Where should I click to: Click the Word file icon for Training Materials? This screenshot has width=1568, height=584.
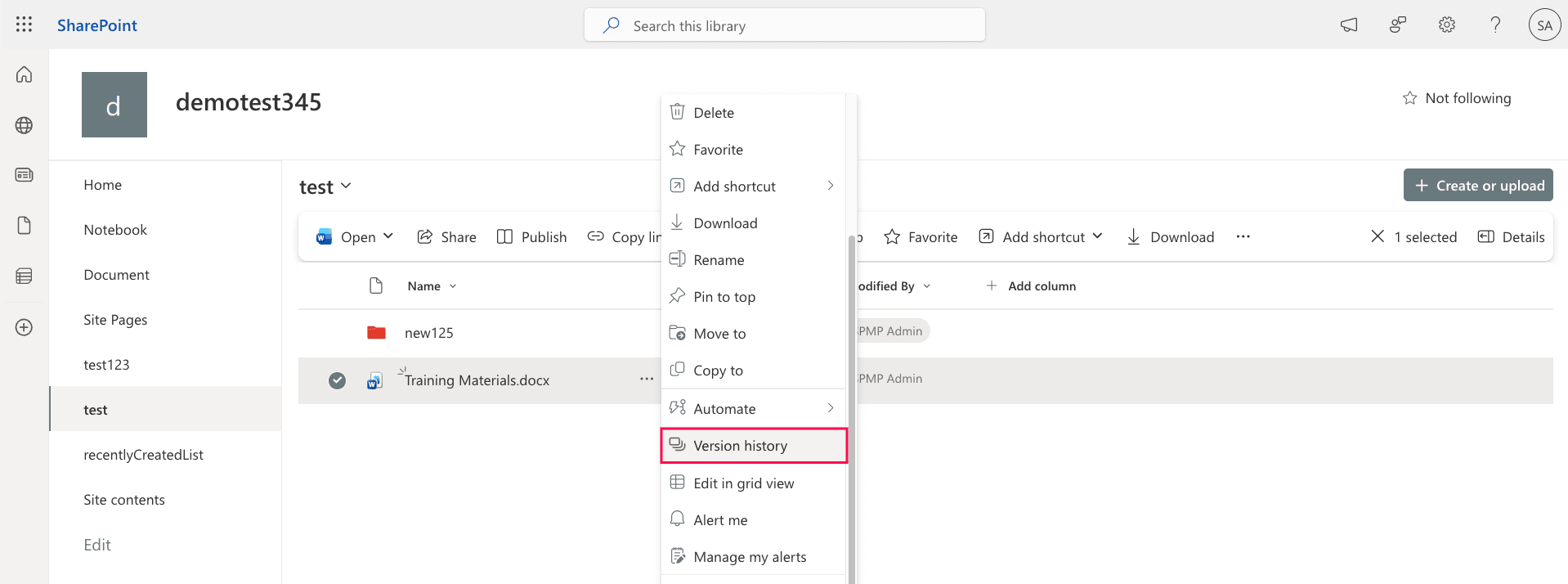[x=374, y=380]
